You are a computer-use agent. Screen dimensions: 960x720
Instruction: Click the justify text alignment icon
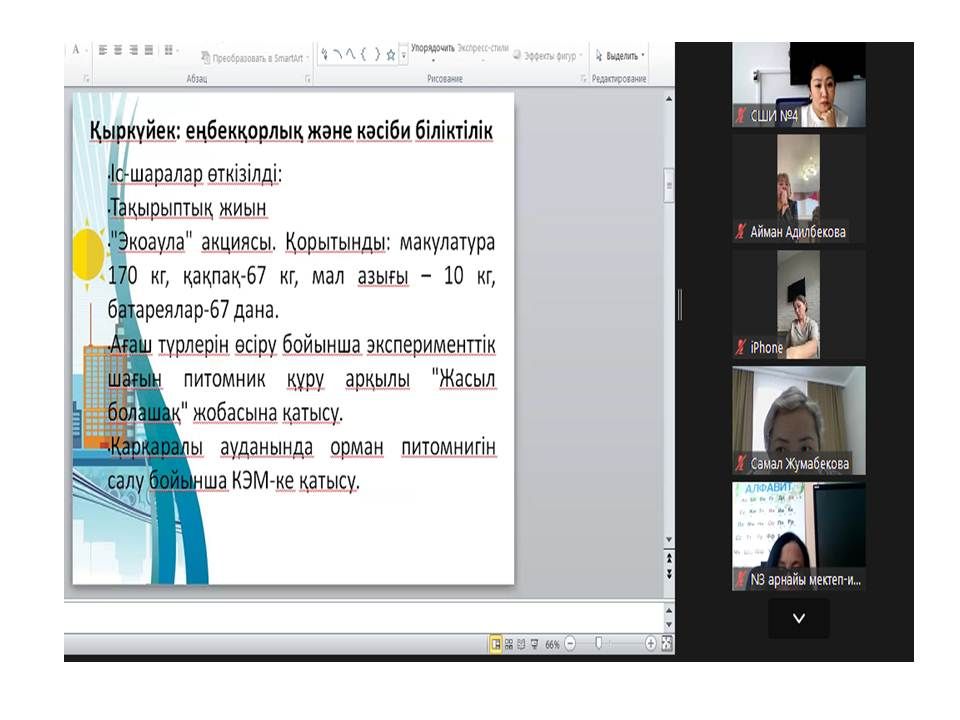click(x=149, y=50)
